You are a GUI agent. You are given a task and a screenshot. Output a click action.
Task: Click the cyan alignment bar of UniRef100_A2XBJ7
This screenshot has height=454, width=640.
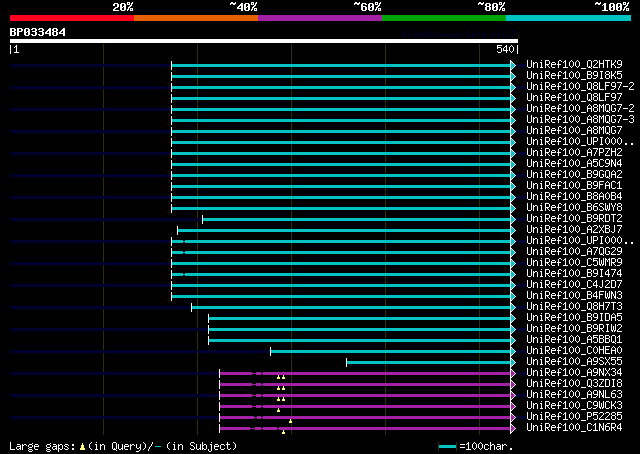(x=344, y=231)
